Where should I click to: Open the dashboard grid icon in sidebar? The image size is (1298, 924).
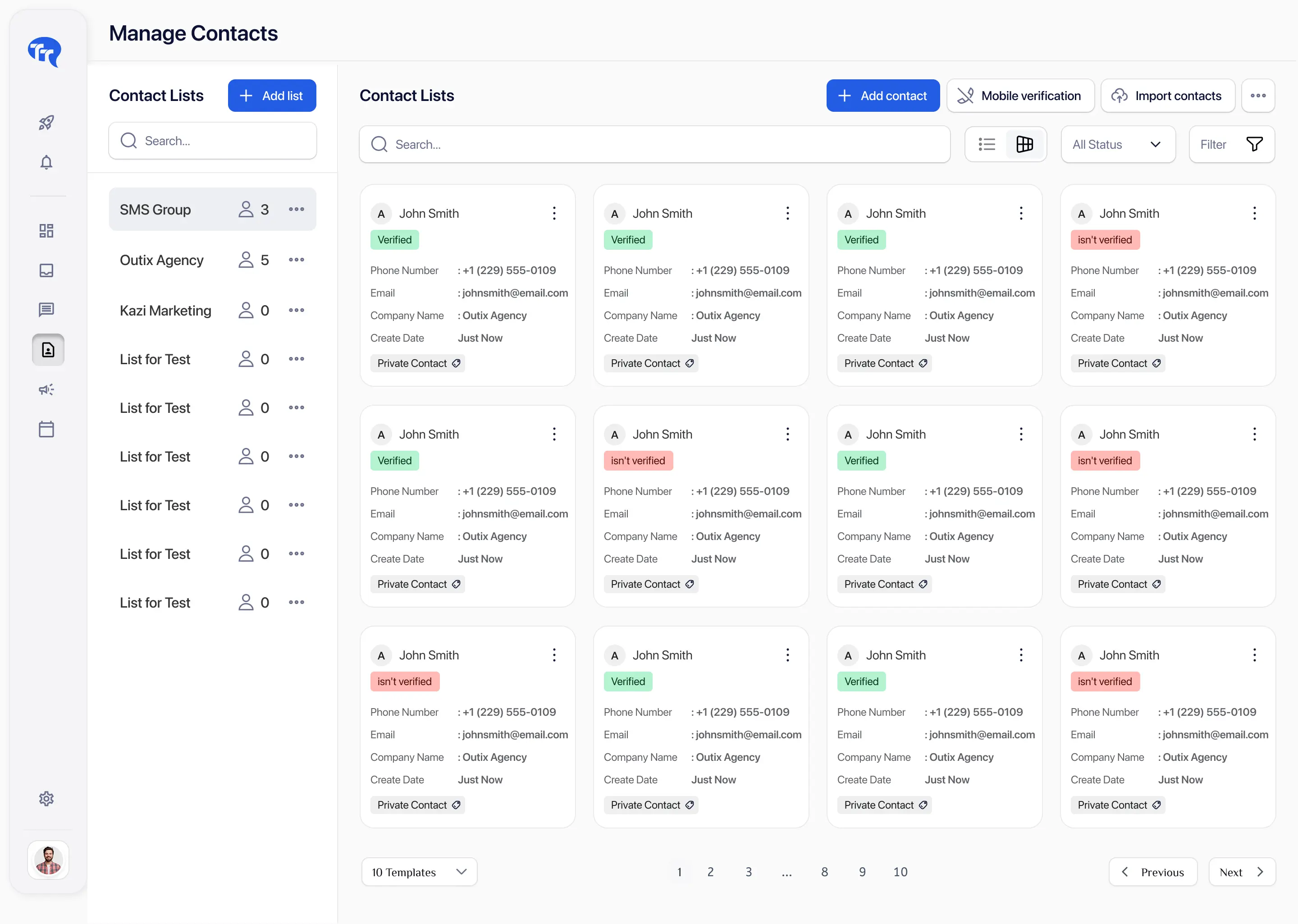46,230
